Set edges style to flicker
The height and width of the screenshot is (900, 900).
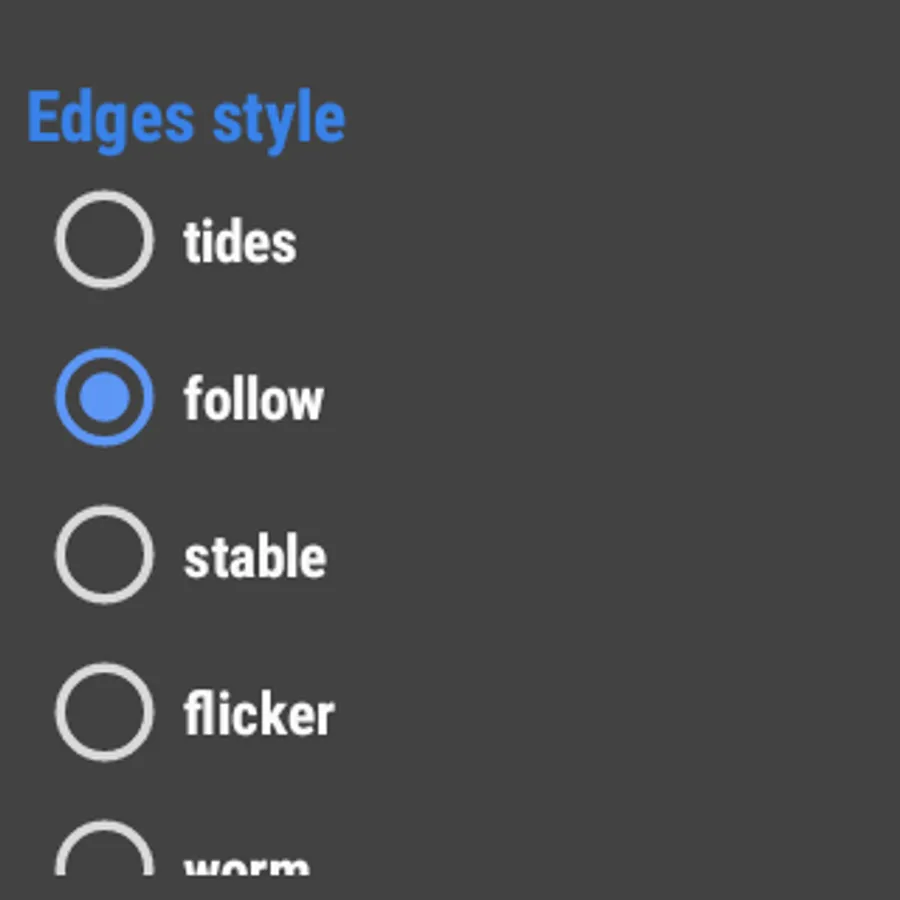[x=104, y=712]
